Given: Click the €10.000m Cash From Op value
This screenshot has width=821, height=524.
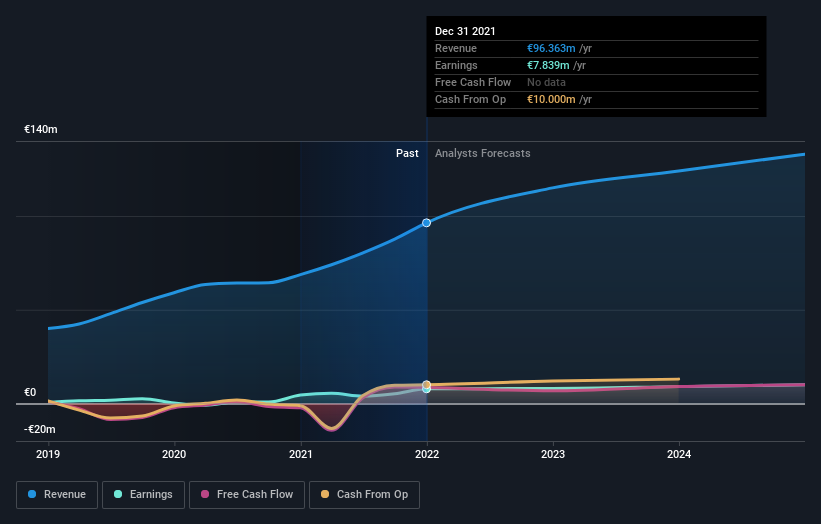Looking at the screenshot, I should coord(551,99).
